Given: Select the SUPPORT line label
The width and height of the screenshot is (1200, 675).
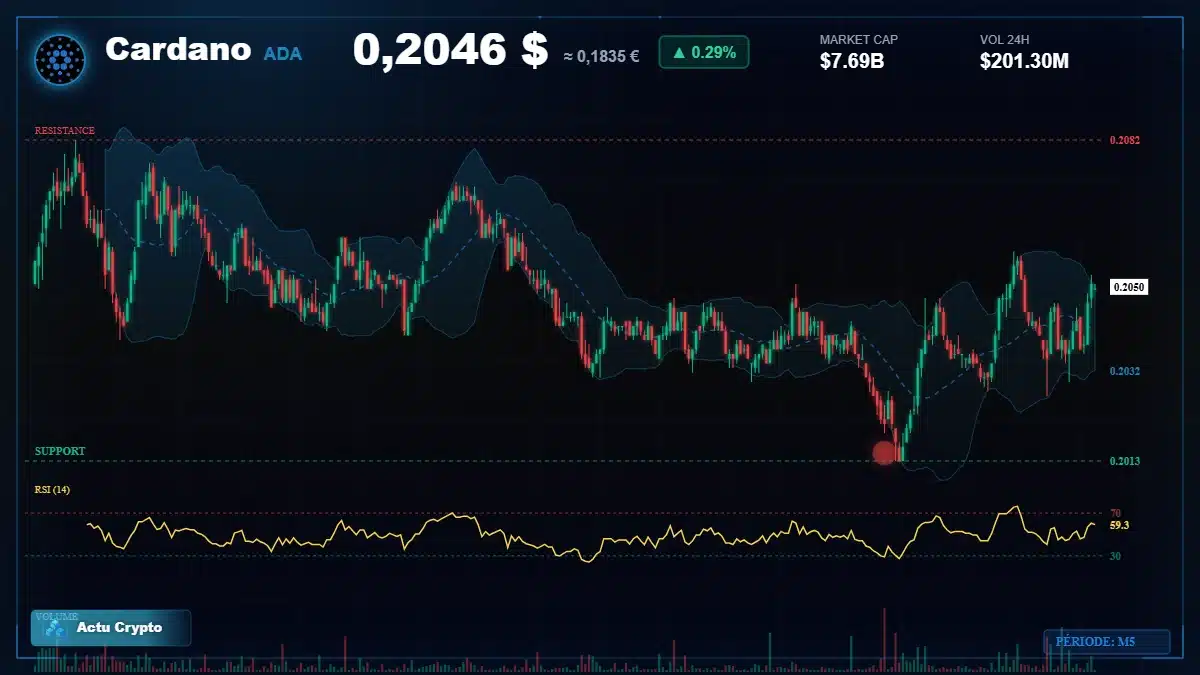Looking at the screenshot, I should coord(60,451).
